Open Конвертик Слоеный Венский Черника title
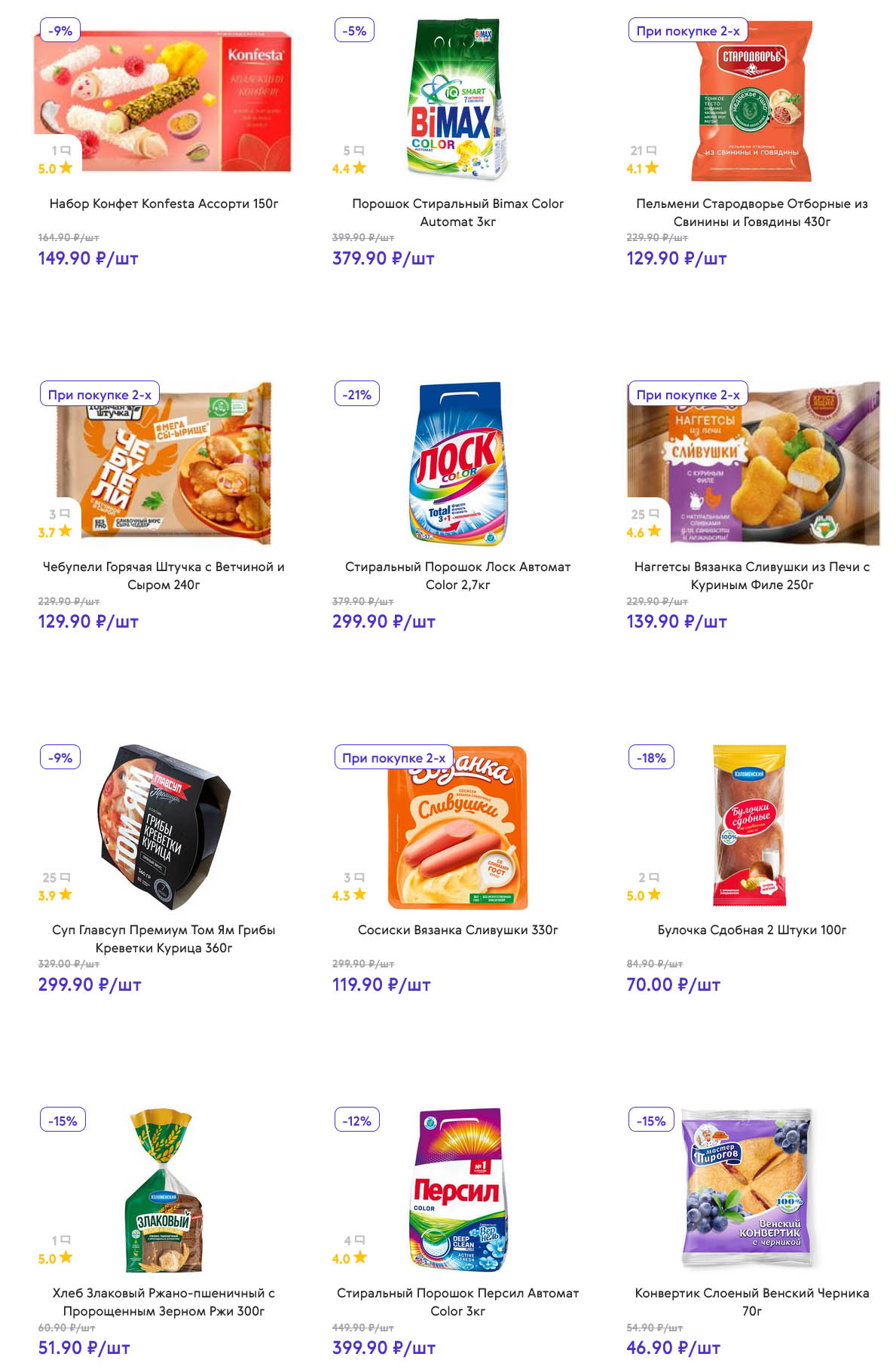 click(751, 1302)
